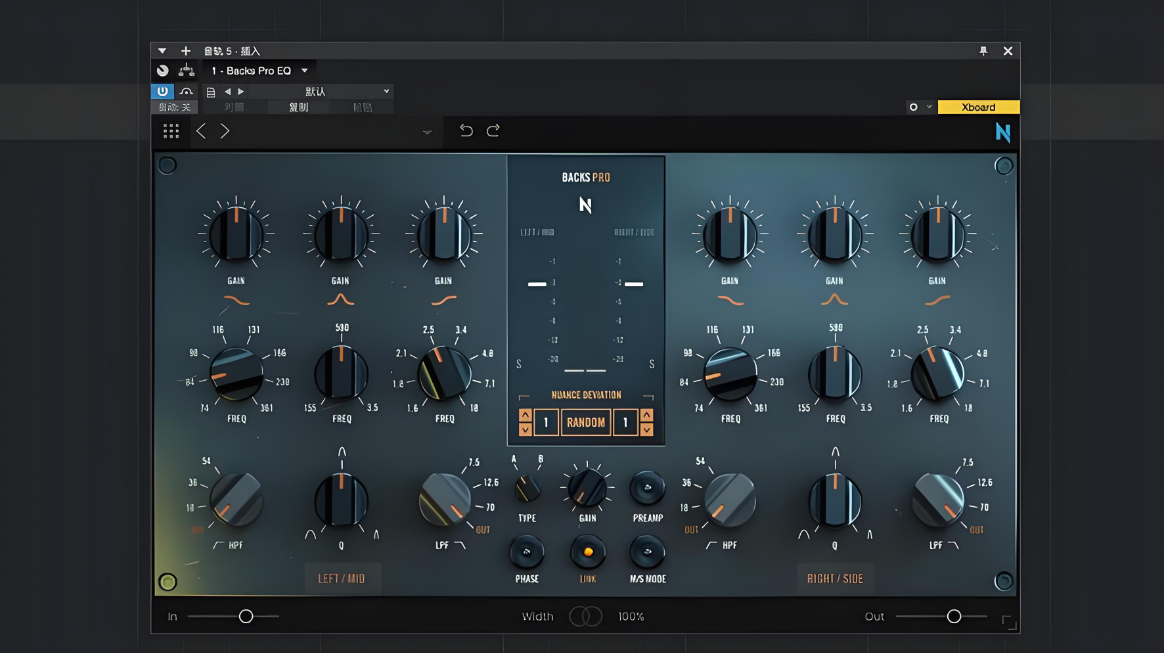Open the '1 - Backs Pro EQ' plugin dropdown

259,70
